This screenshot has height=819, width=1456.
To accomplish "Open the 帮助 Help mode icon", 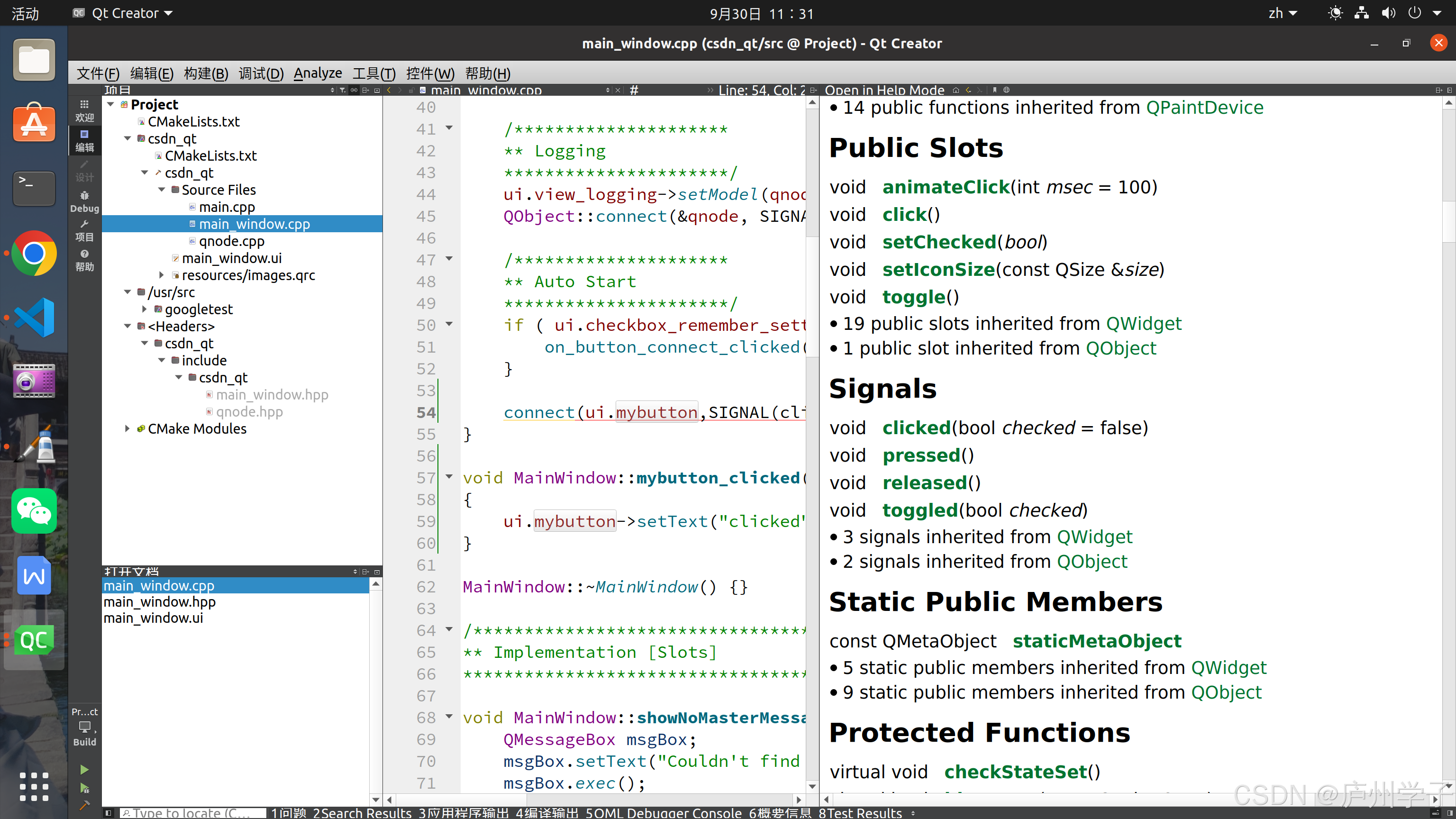I will pos(84,260).
